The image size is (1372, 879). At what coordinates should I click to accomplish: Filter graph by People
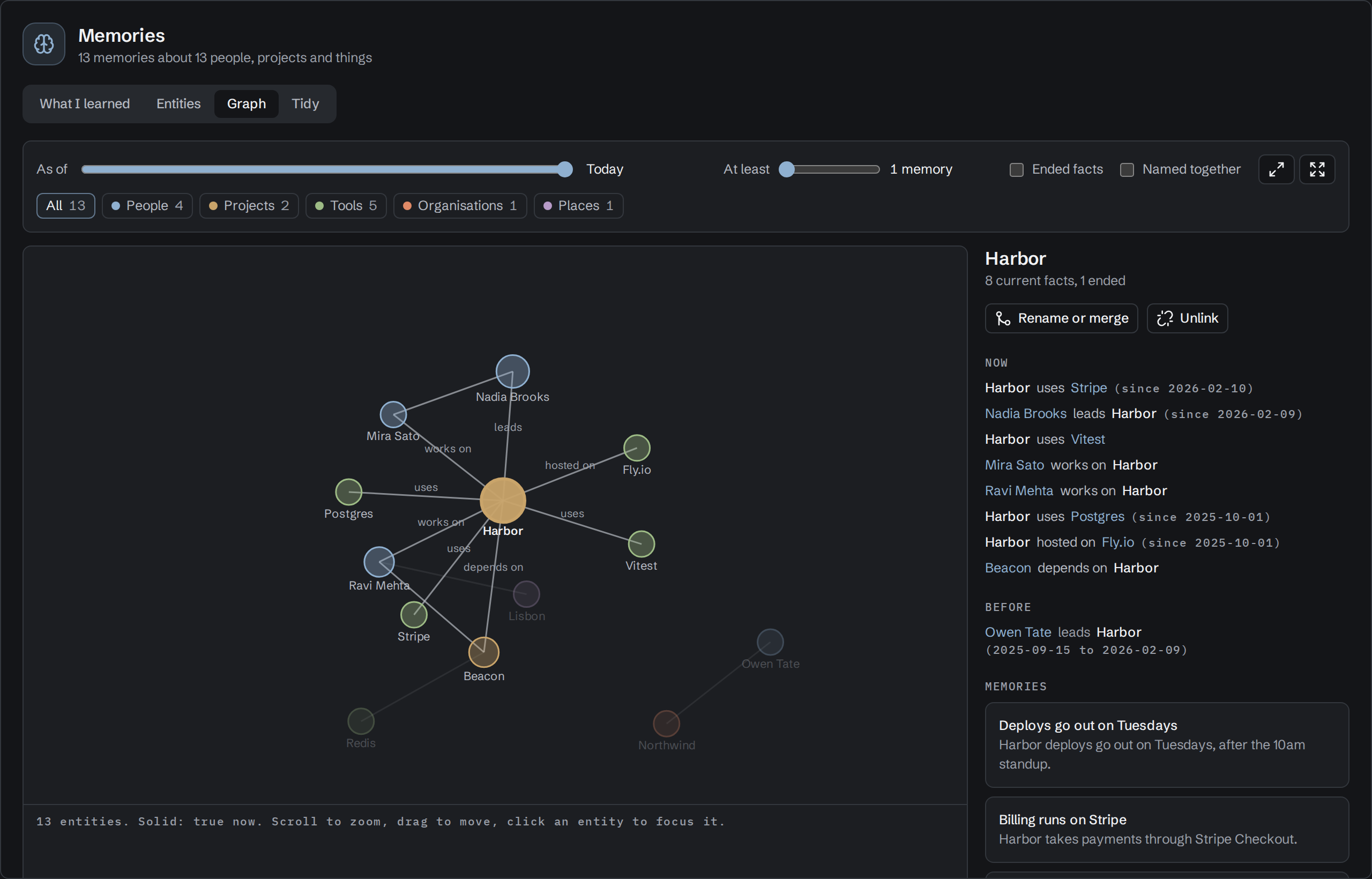[x=147, y=205]
